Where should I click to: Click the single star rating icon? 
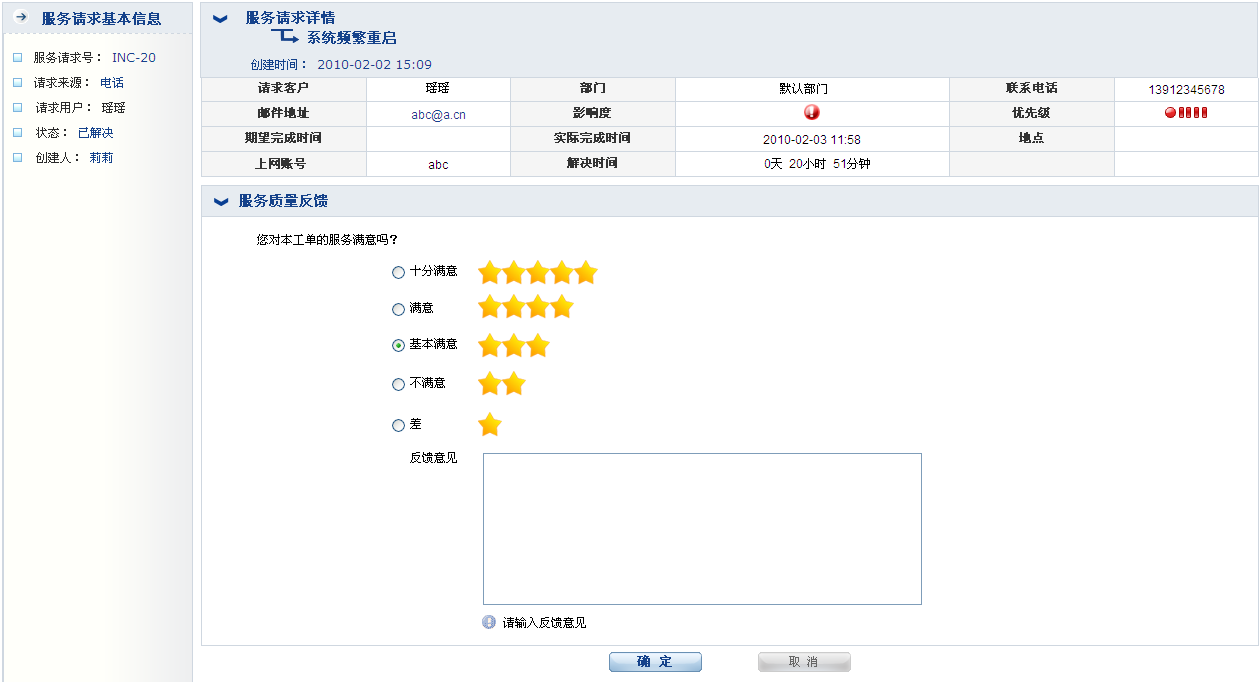tap(490, 425)
